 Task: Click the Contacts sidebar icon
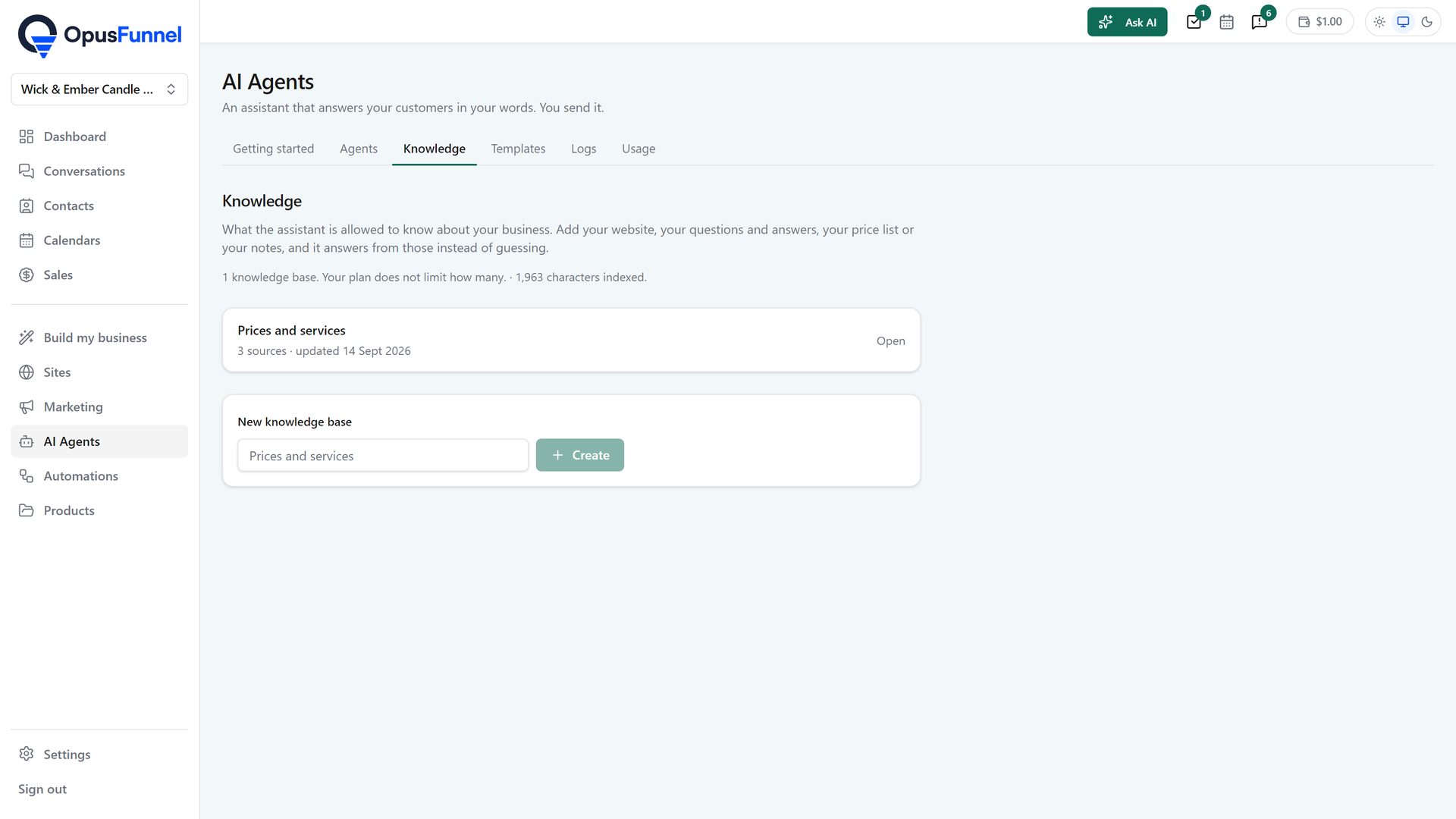pyautogui.click(x=27, y=206)
